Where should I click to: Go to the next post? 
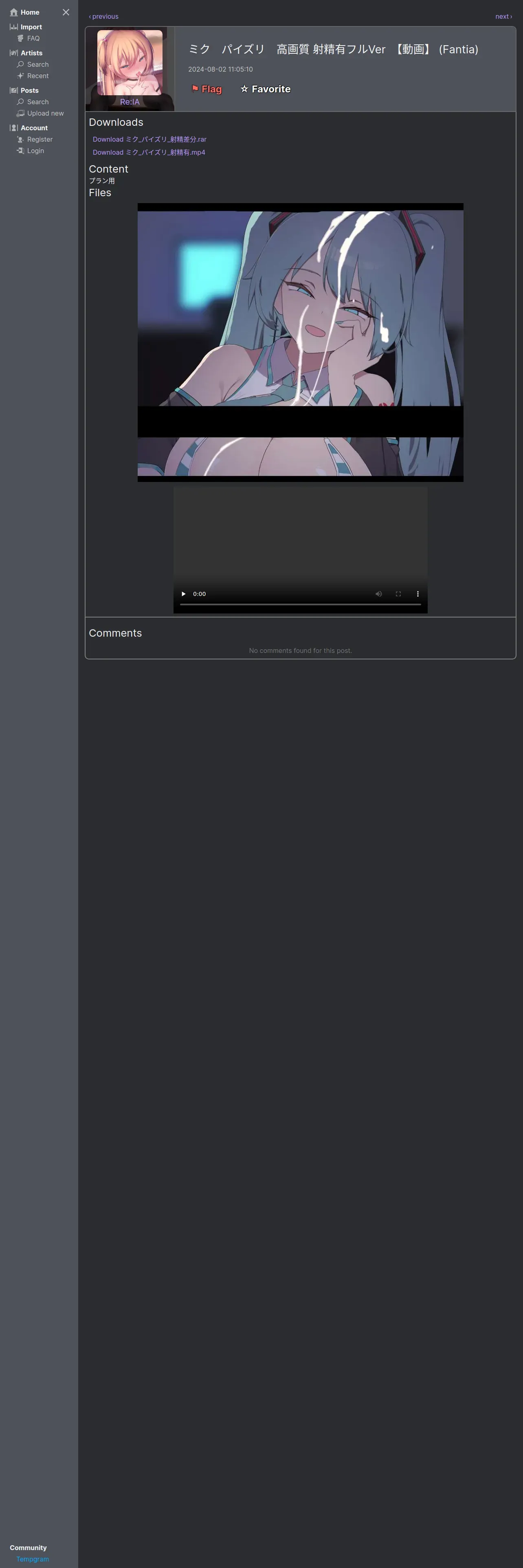tap(503, 16)
